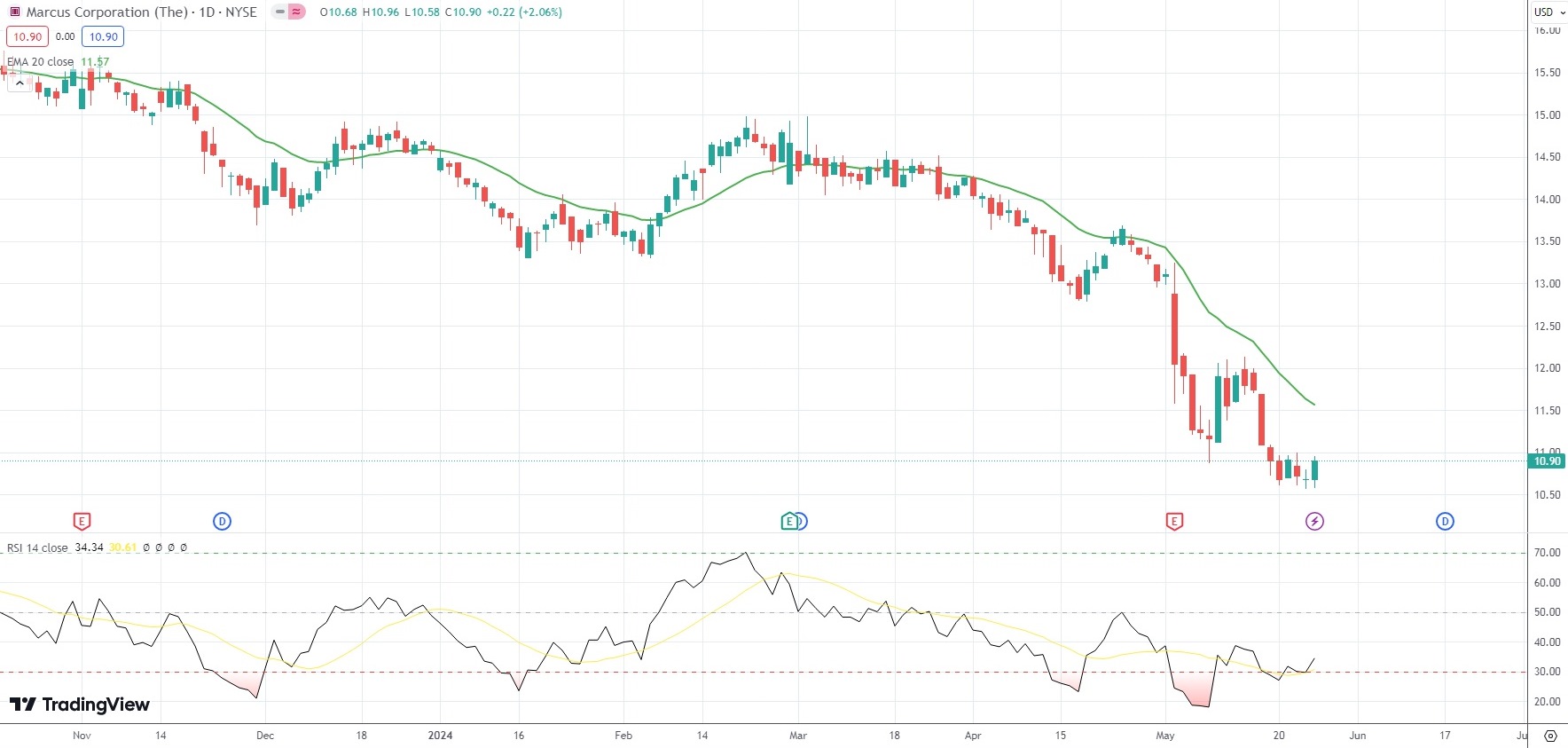Image resolution: width=1568 pixels, height=748 pixels.
Task: Click the red 10.90 sell price button
Action: (27, 37)
